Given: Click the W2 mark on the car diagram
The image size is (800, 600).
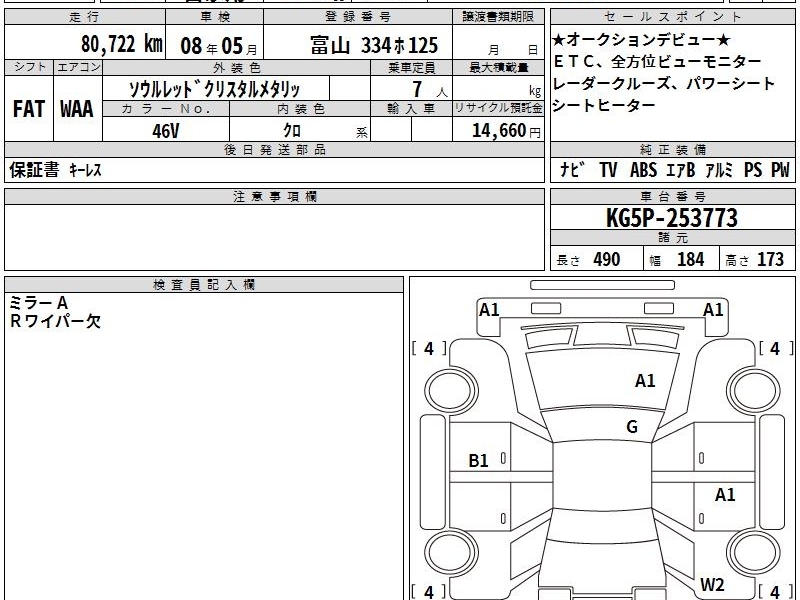Looking at the screenshot, I should 712,584.
